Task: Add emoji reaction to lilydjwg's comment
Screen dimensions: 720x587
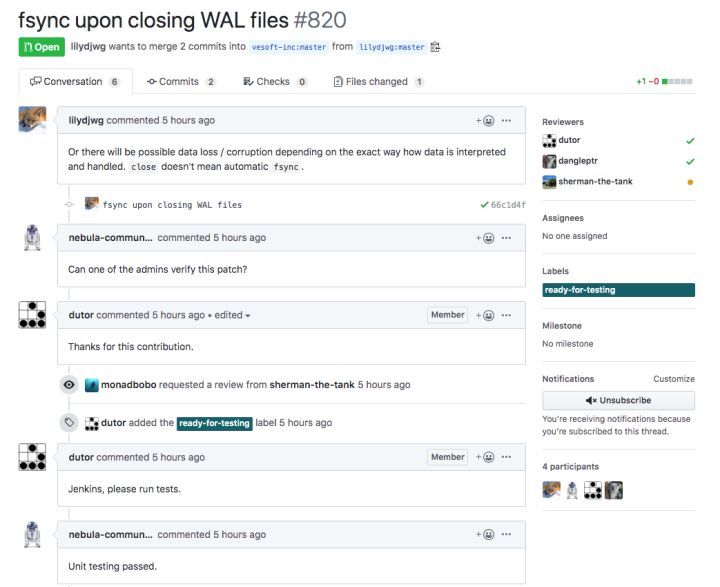Action: tap(485, 121)
